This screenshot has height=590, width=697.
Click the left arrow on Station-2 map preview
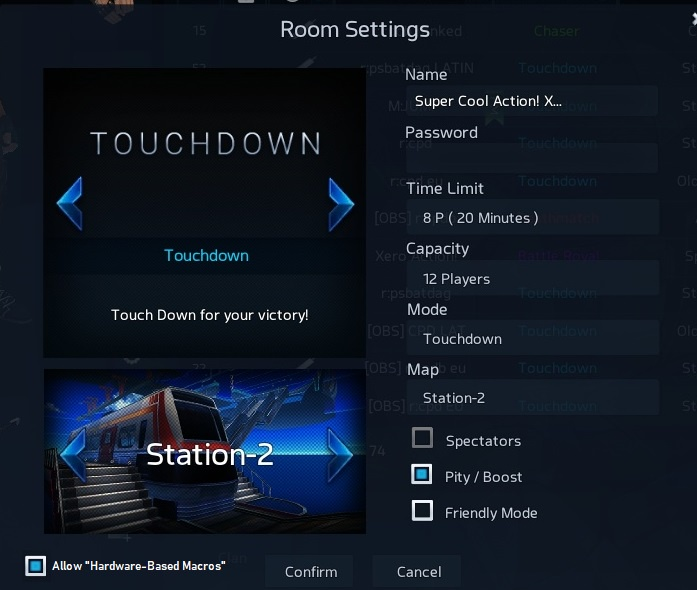[73, 455]
